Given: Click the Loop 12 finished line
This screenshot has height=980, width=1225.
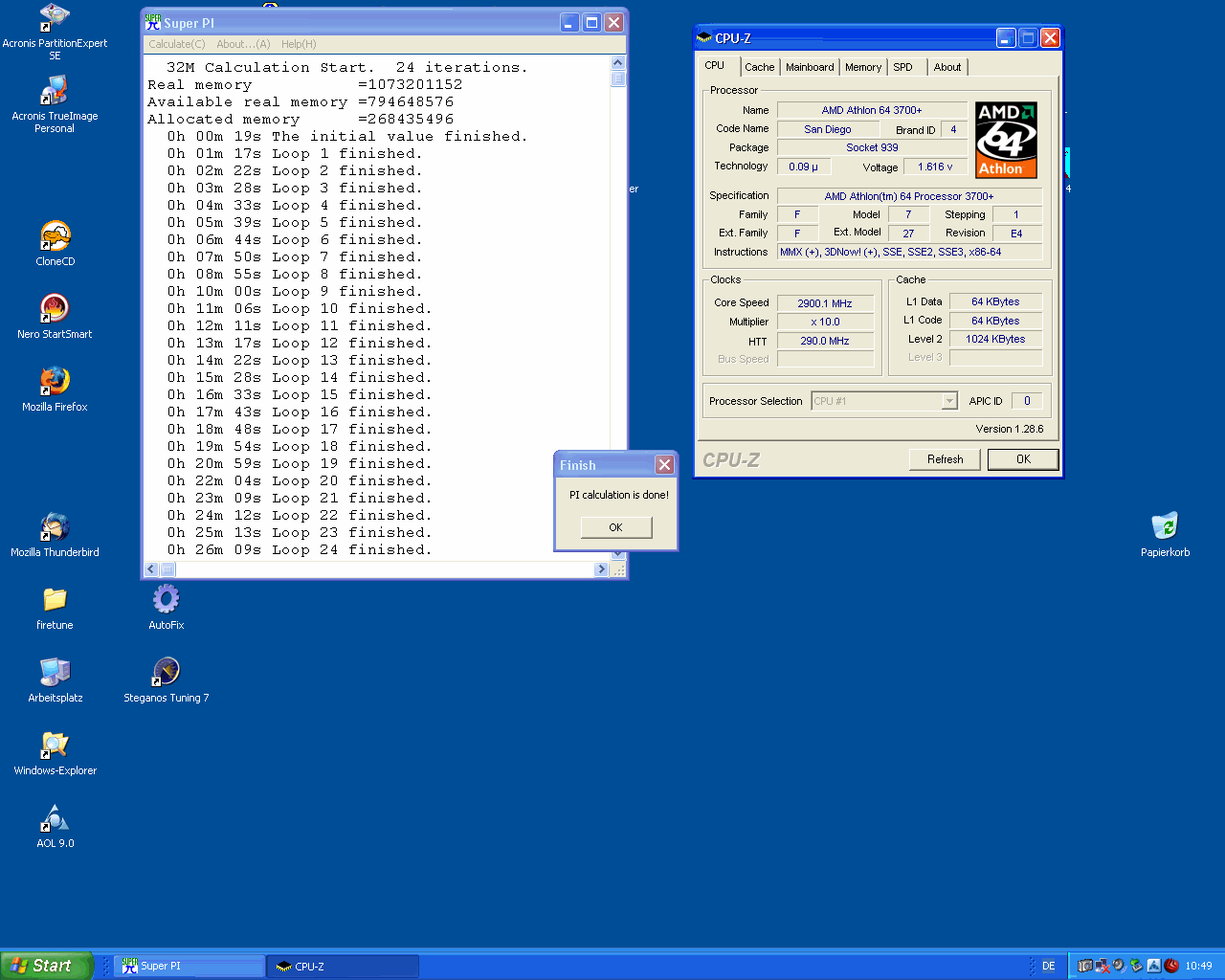Looking at the screenshot, I should [x=300, y=343].
